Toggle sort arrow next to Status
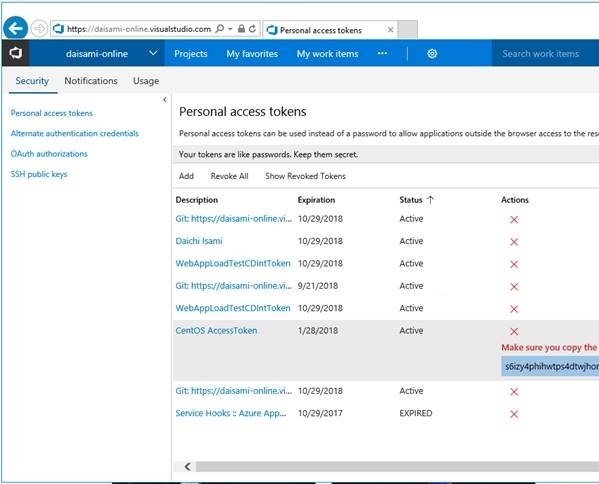This screenshot has height=484, width=599. tap(431, 200)
